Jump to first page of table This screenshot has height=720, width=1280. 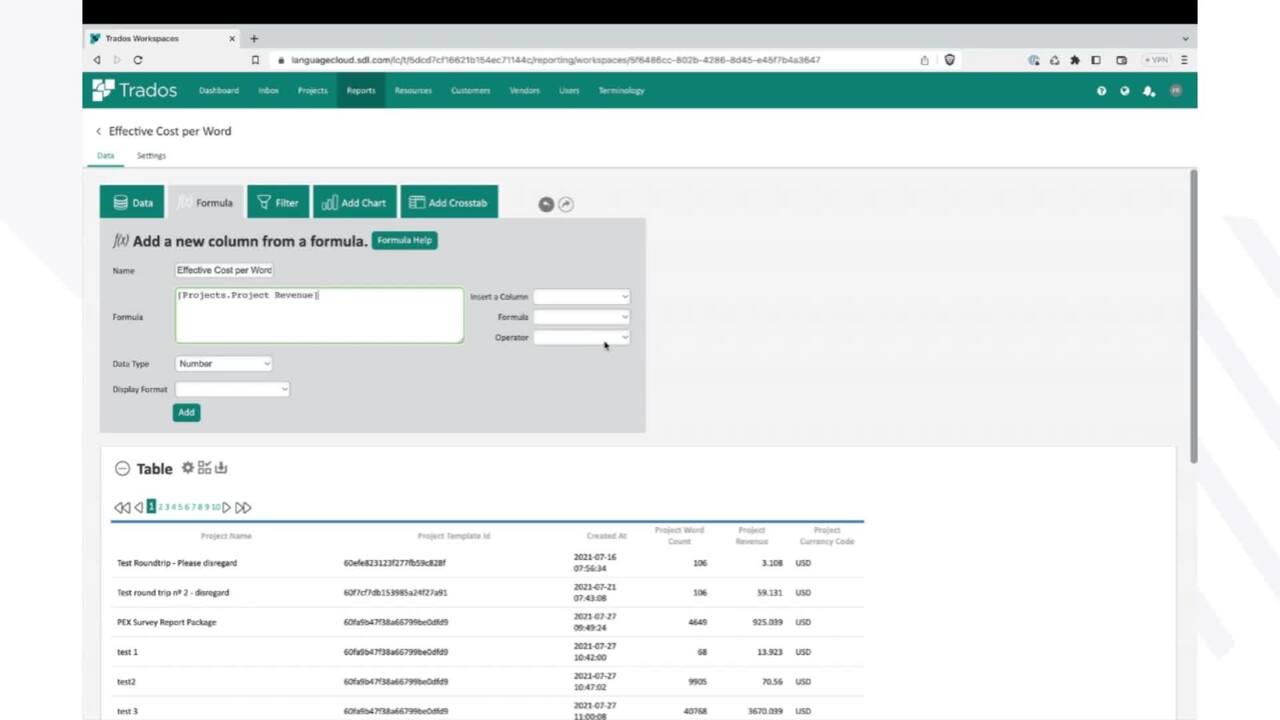pos(121,507)
